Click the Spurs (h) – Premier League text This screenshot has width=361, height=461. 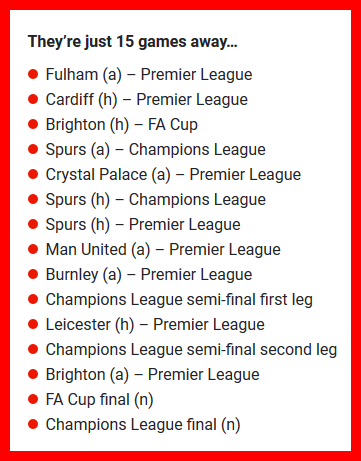(143, 224)
